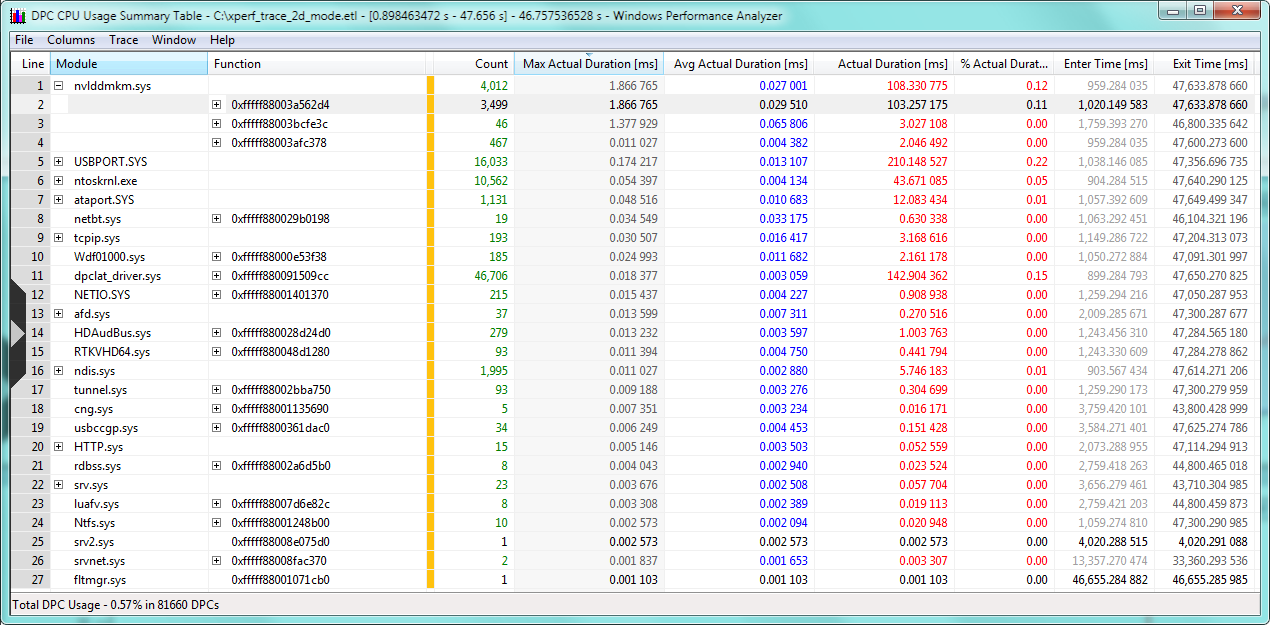
Task: Sort by Avg Actual Duration [ms] header
Action: 738,64
